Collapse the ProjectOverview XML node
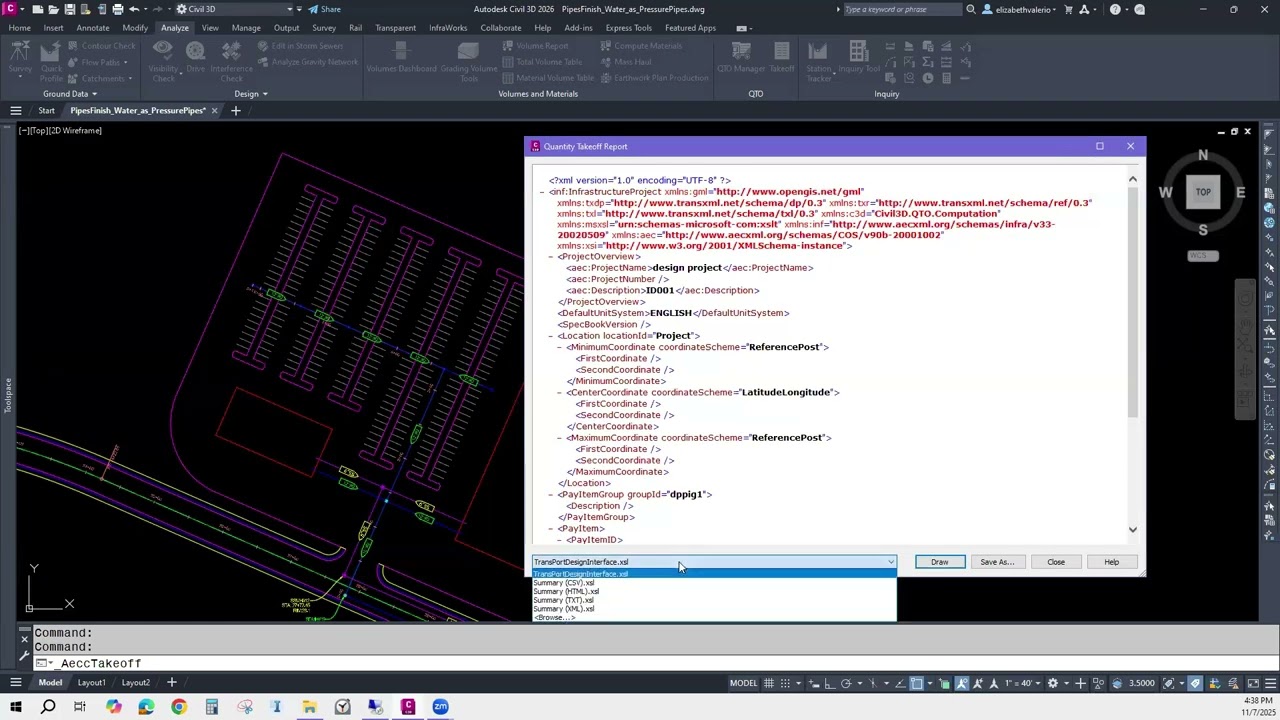 [550, 257]
